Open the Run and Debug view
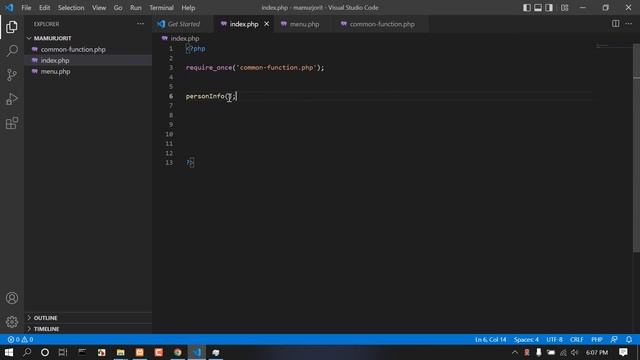Viewport: 640px width, 360px height. [x=12, y=99]
